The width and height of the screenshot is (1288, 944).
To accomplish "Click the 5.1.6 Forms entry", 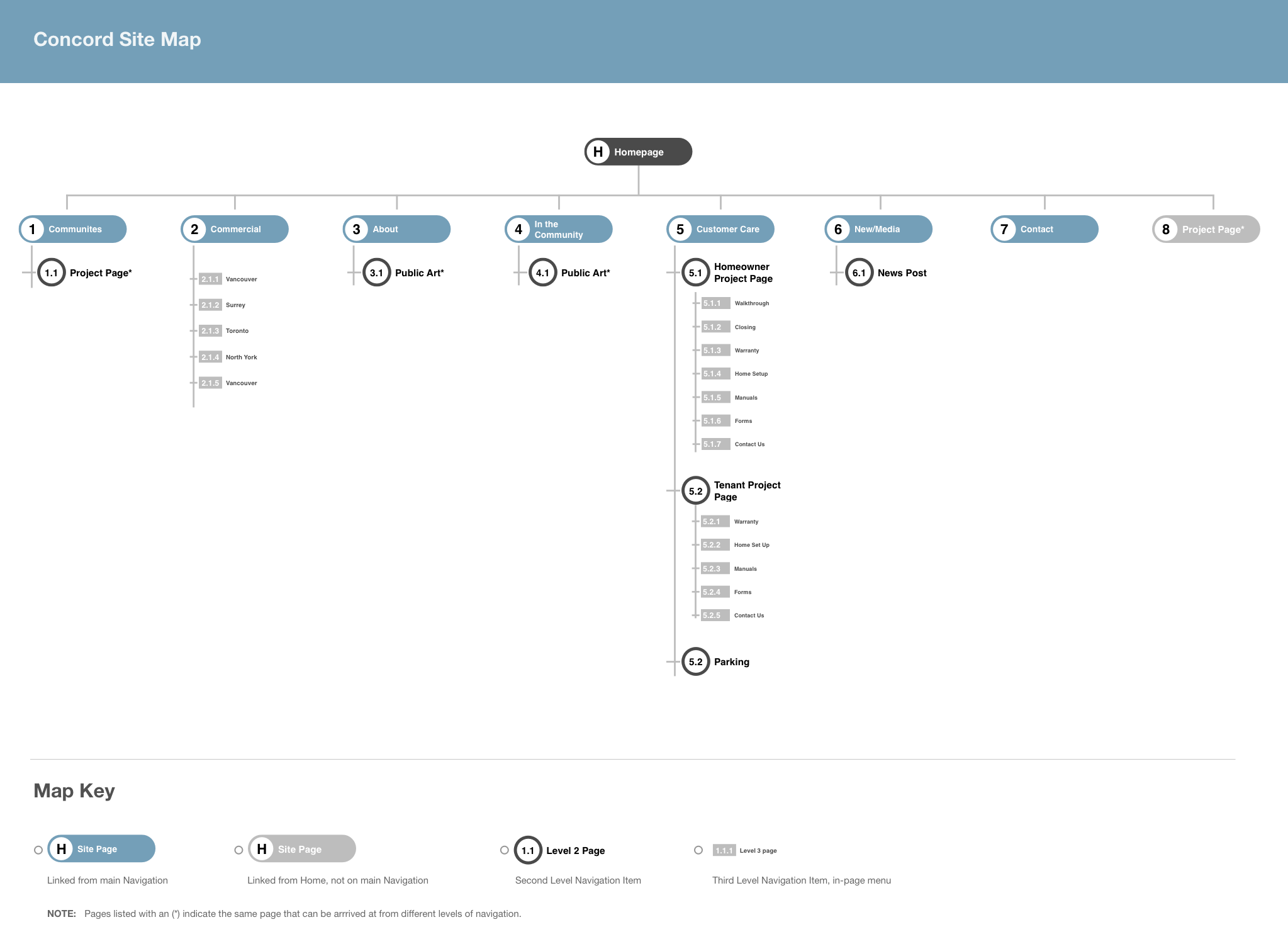I will [x=727, y=420].
